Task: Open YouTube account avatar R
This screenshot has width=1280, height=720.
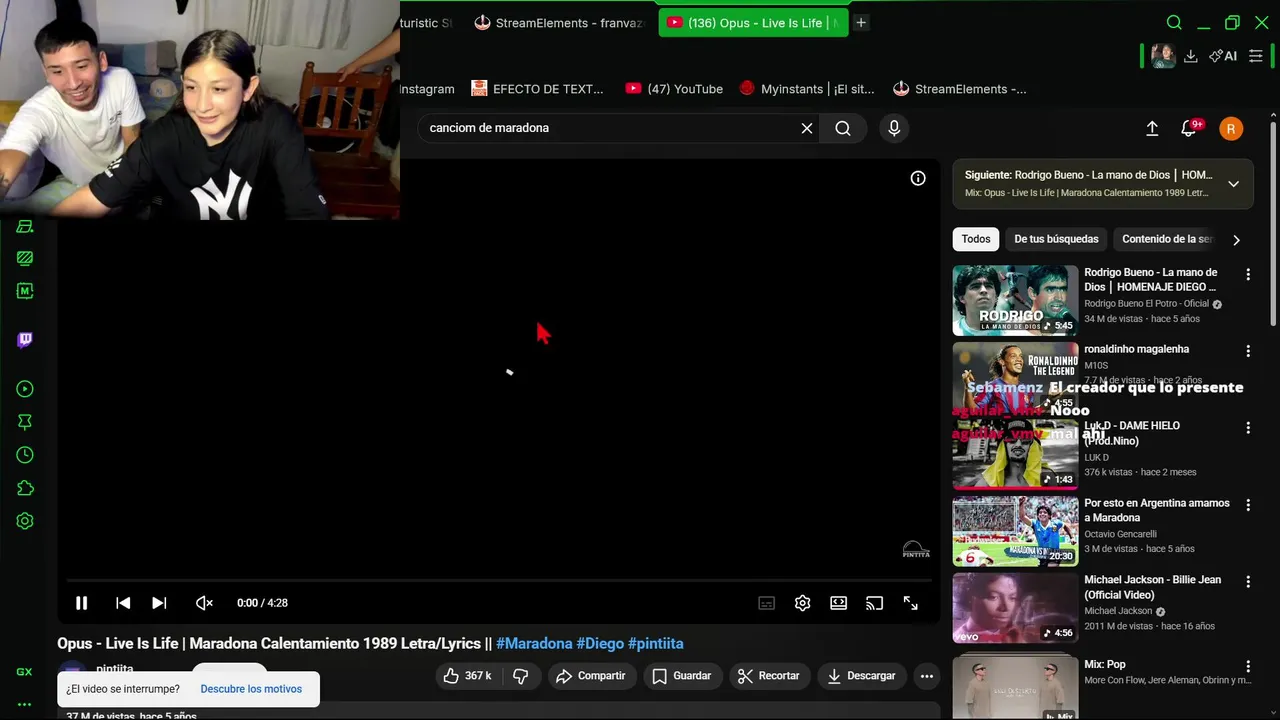Action: tap(1231, 128)
